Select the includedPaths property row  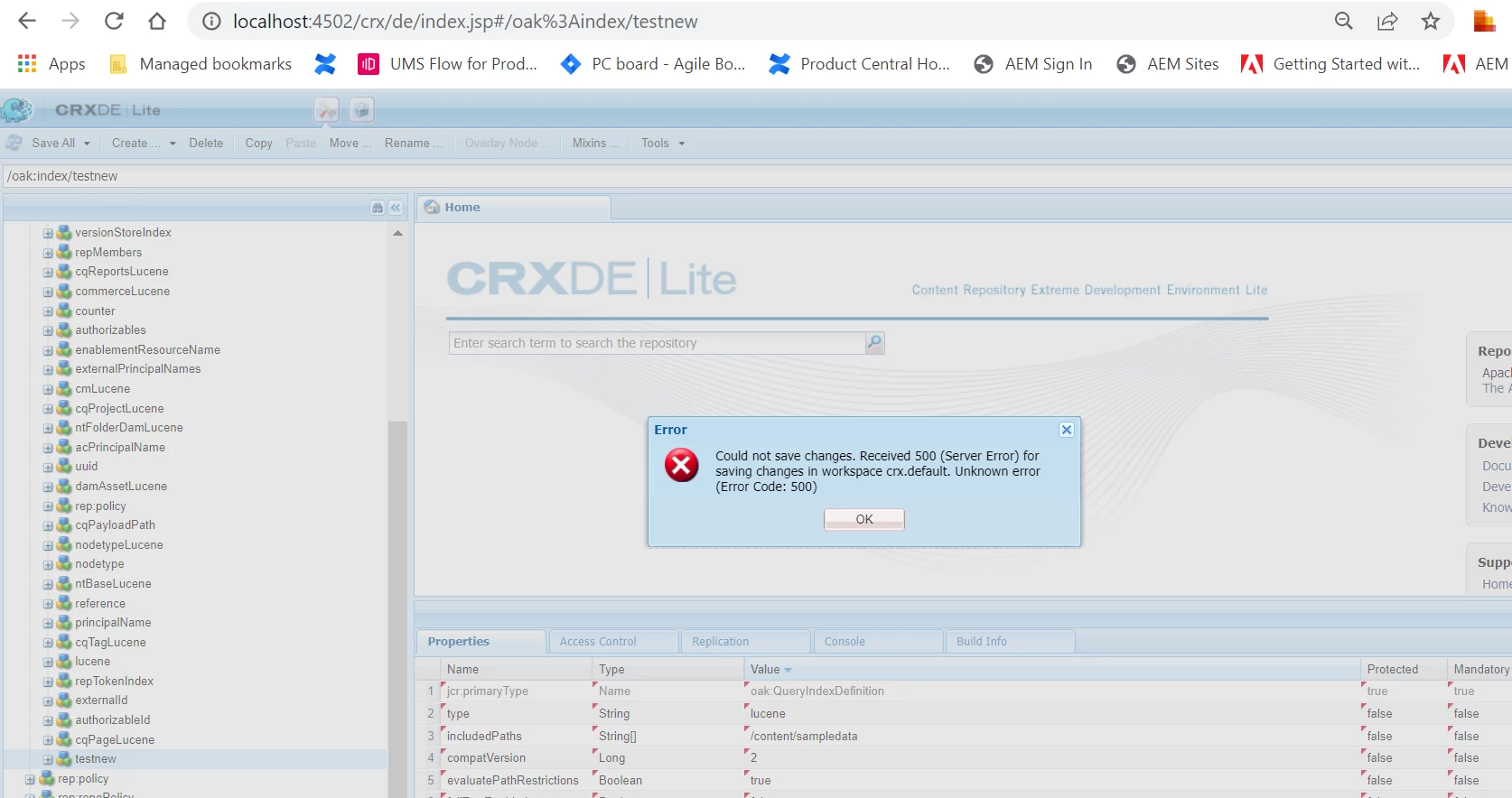point(963,736)
